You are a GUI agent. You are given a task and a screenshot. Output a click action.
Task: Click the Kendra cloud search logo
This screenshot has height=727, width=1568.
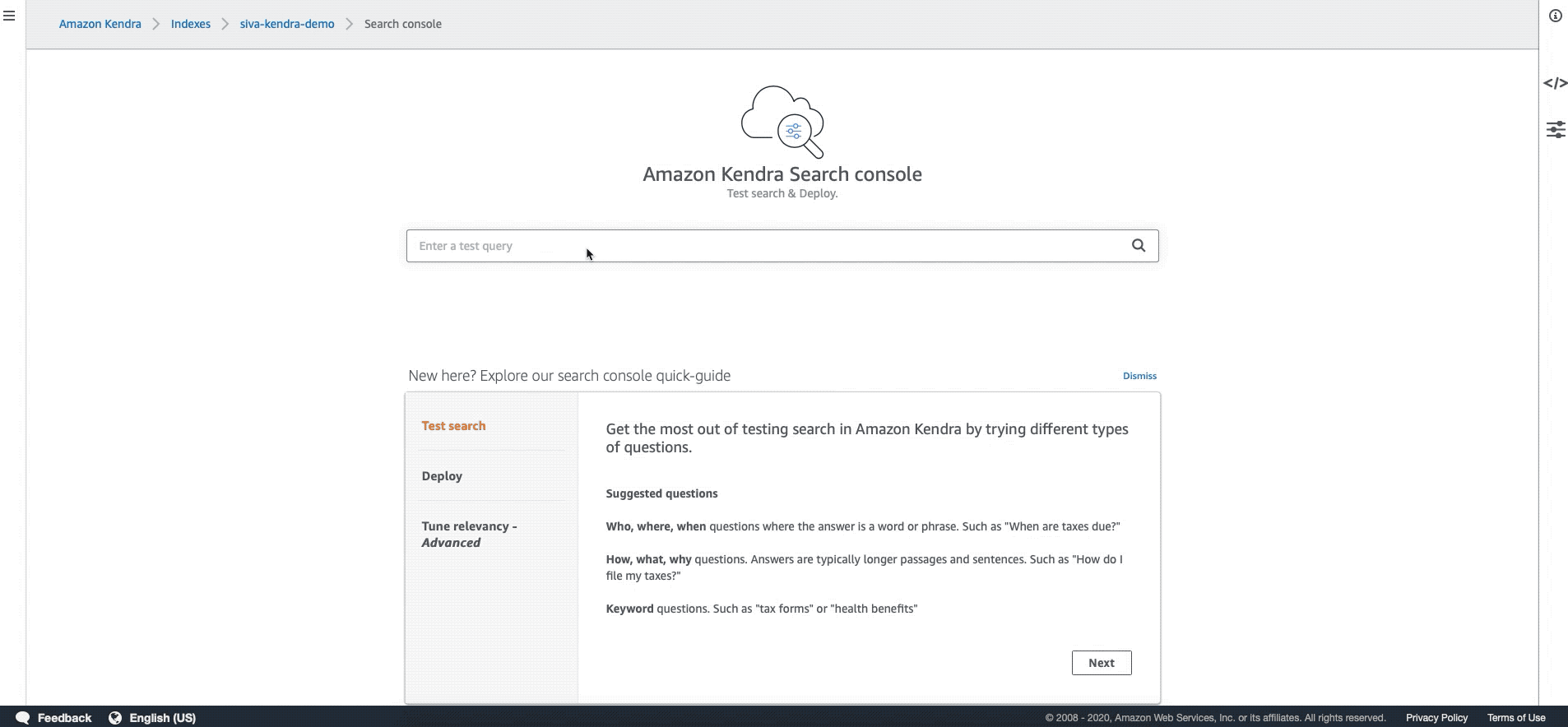(x=782, y=123)
